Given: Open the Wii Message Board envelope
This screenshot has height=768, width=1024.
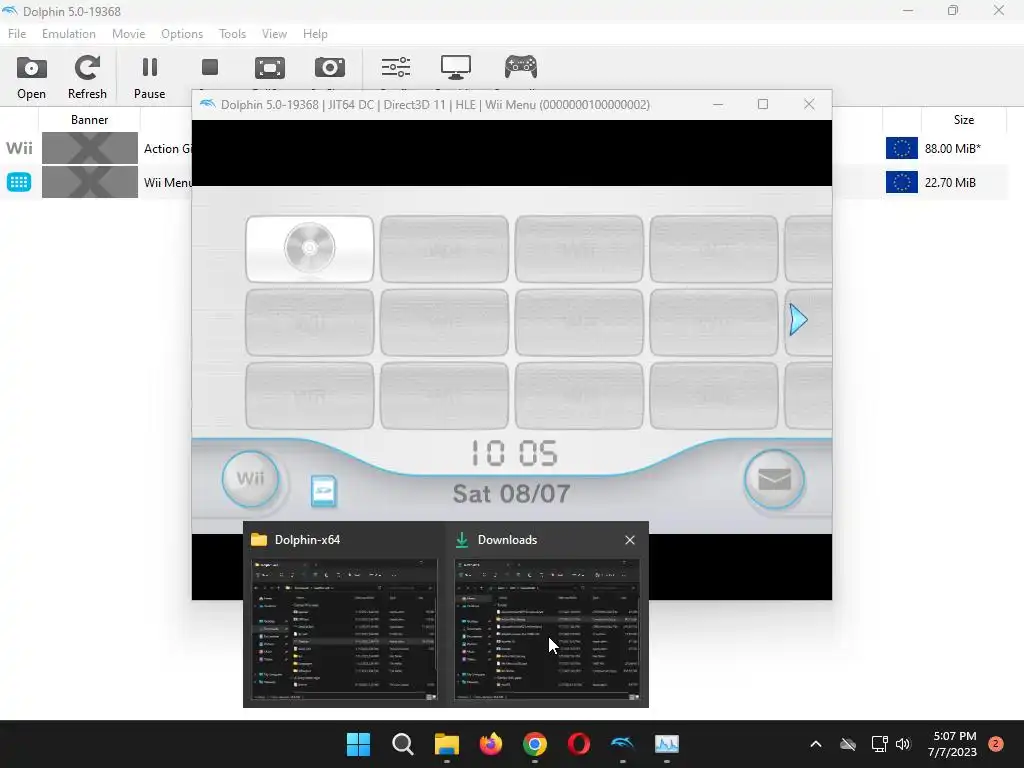Looking at the screenshot, I should (774, 479).
